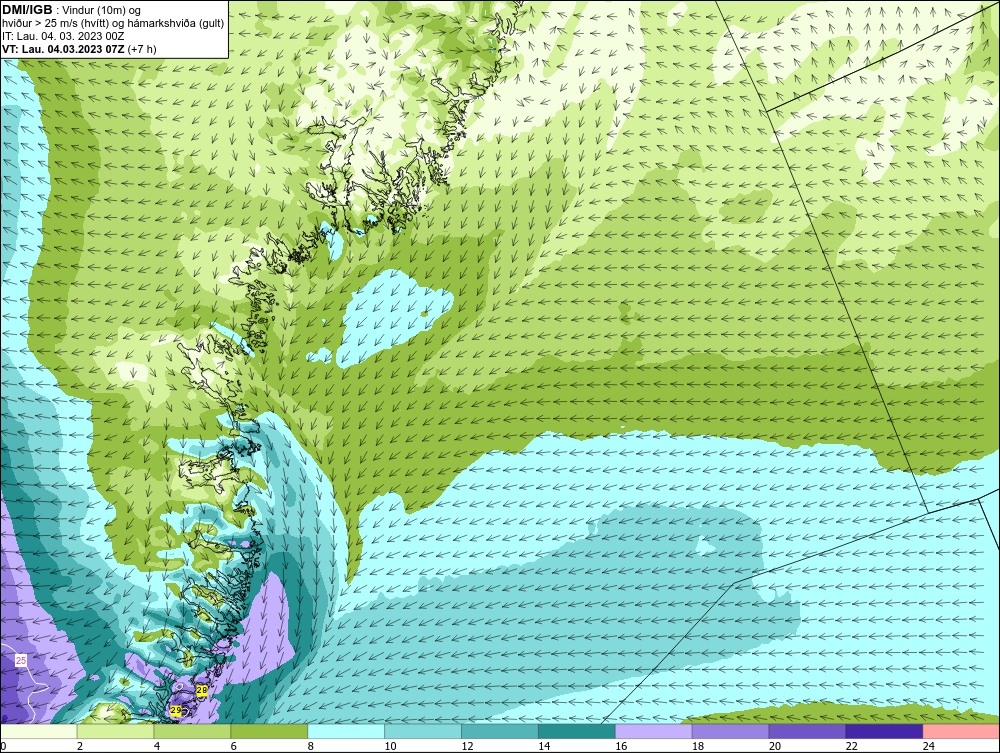
Task: Select the 12–14 m/s teal legend swatch
Action: coord(500,731)
